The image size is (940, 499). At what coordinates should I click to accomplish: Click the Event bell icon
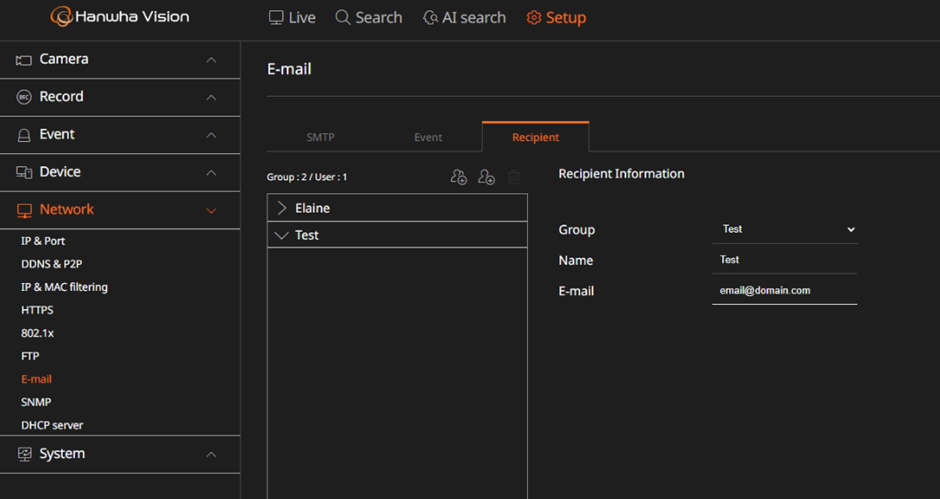pyautogui.click(x=23, y=135)
